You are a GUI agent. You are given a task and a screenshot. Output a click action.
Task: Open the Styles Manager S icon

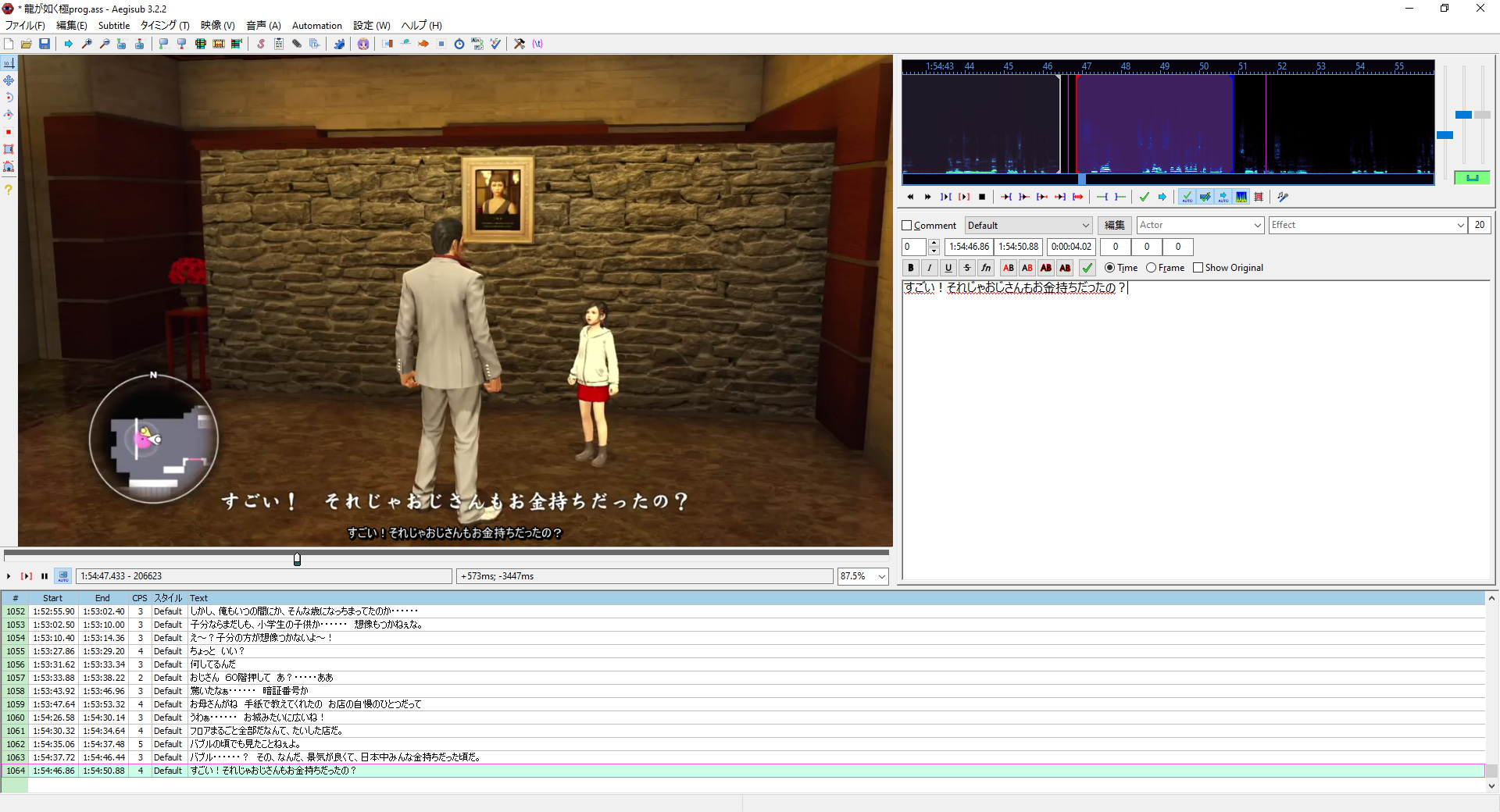261,44
